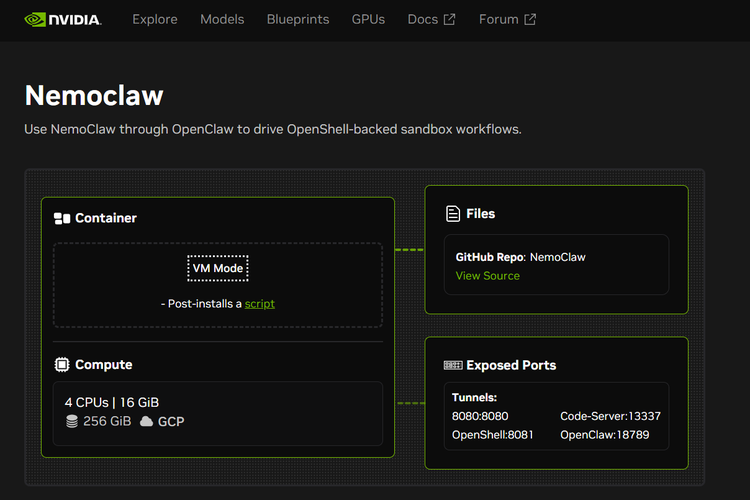Image resolution: width=750 pixels, height=500 pixels.
Task: Open the post-install script link
Action: [x=260, y=304]
